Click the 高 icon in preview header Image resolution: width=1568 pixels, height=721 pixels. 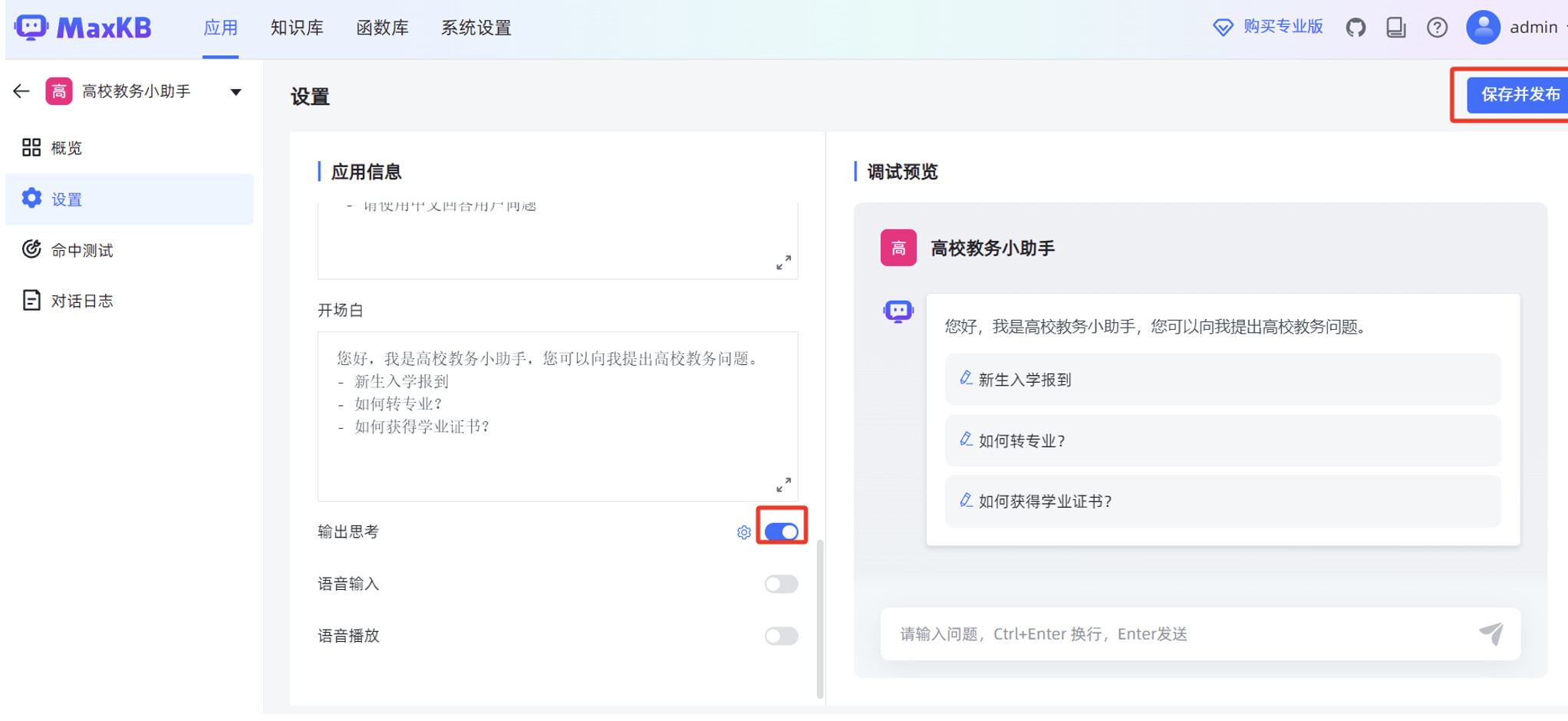898,248
